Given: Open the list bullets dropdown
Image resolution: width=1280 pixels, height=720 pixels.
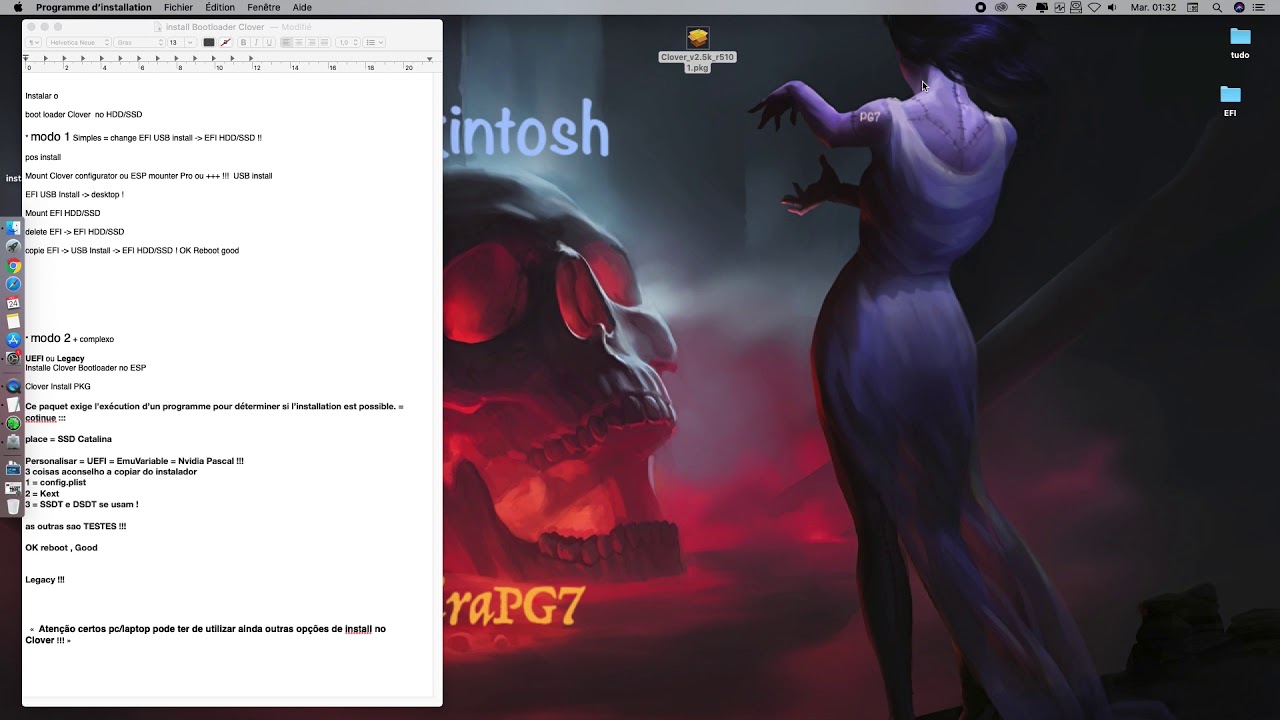Looking at the screenshot, I should point(374,43).
